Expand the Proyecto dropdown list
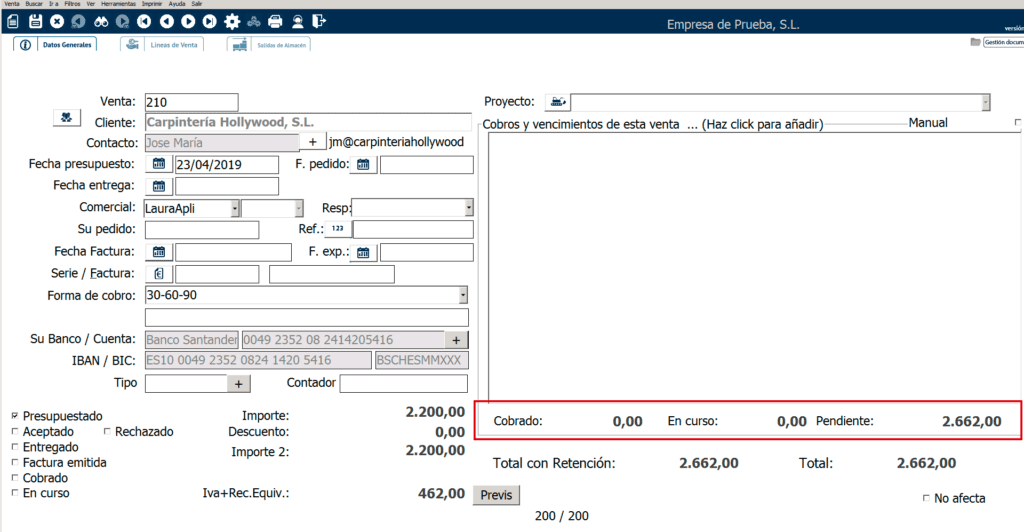The height and width of the screenshot is (532, 1024). pyautogui.click(x=986, y=102)
